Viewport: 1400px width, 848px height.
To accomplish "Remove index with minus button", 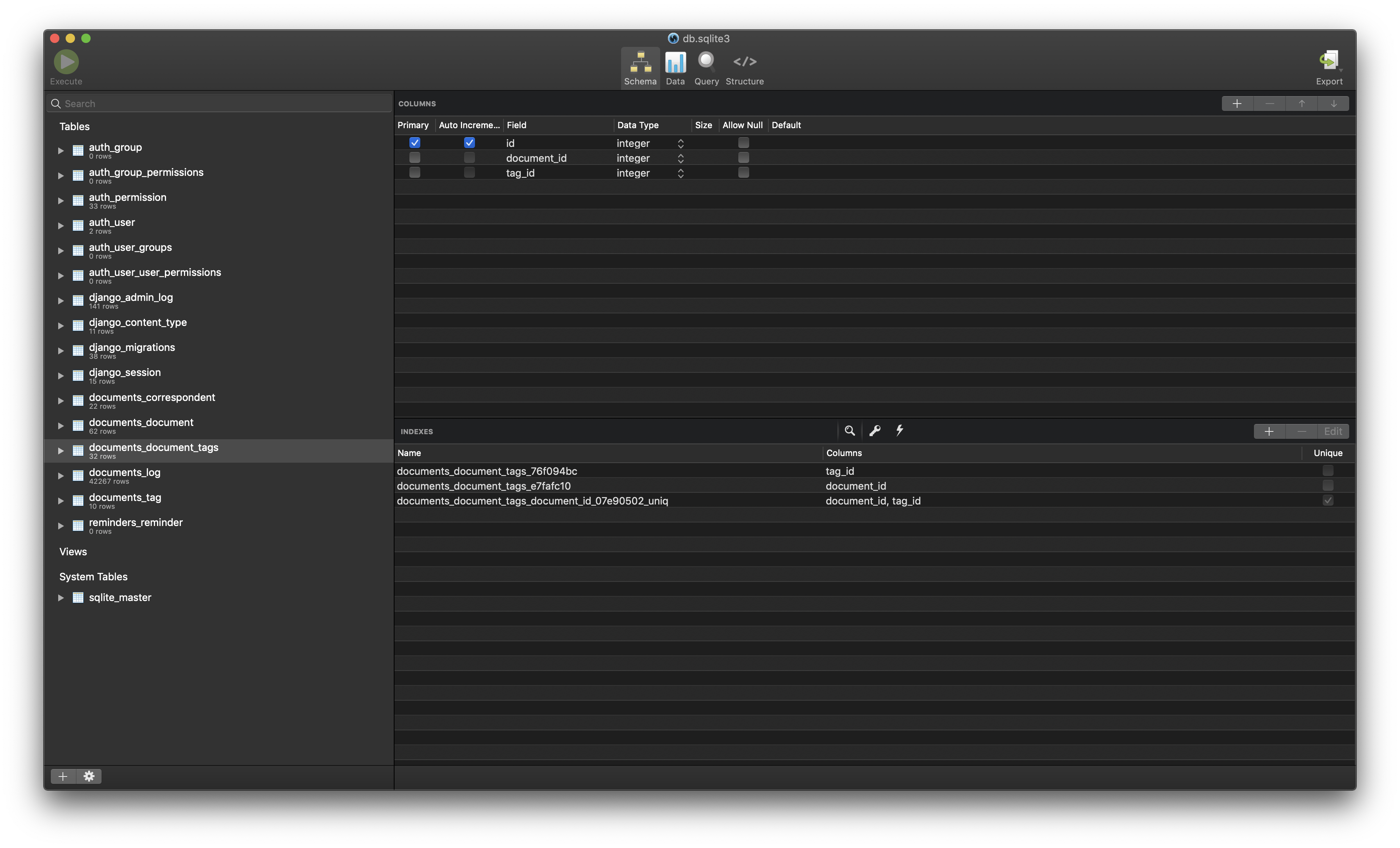I will [x=1301, y=431].
